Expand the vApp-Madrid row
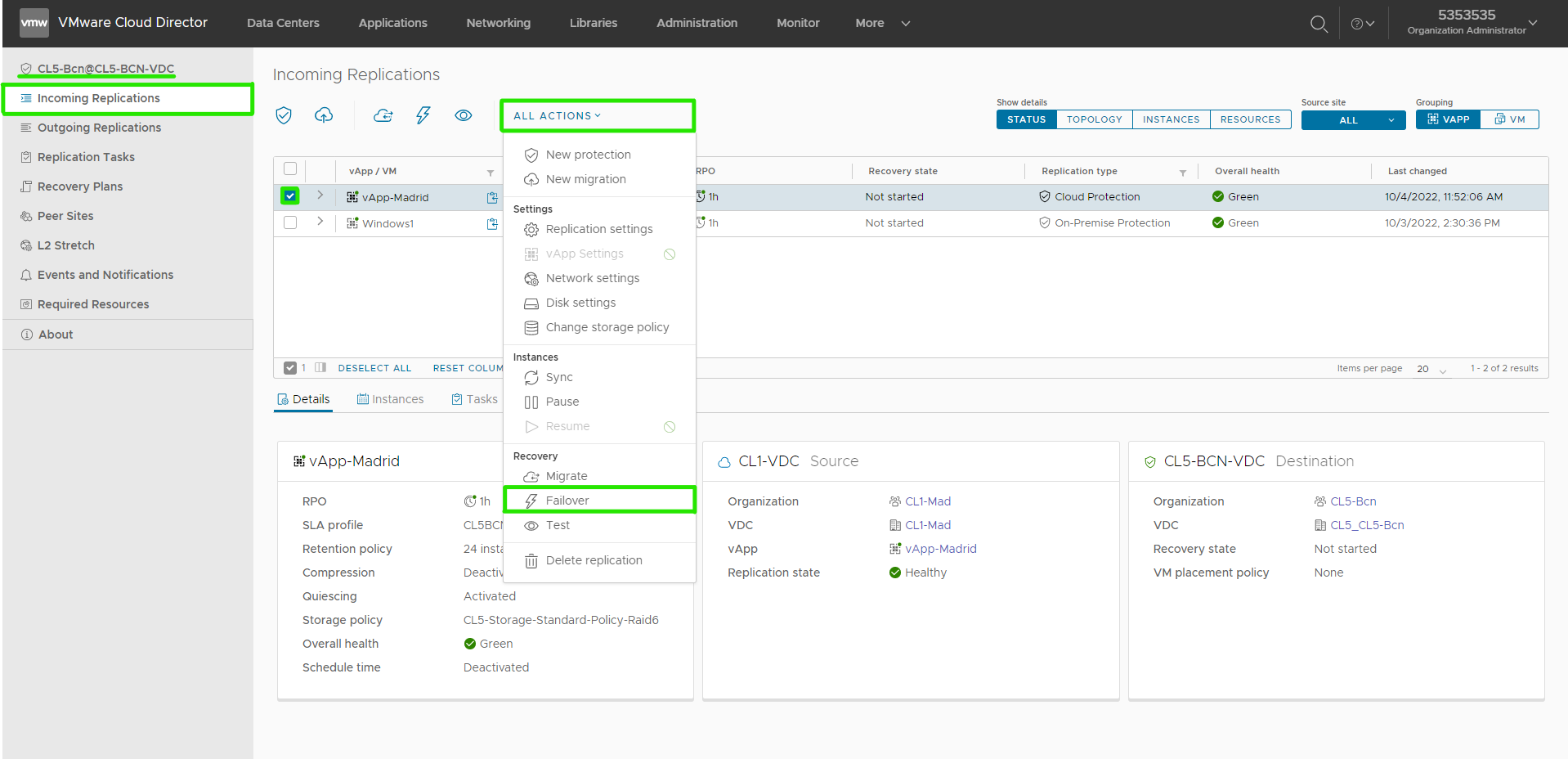 (x=320, y=195)
